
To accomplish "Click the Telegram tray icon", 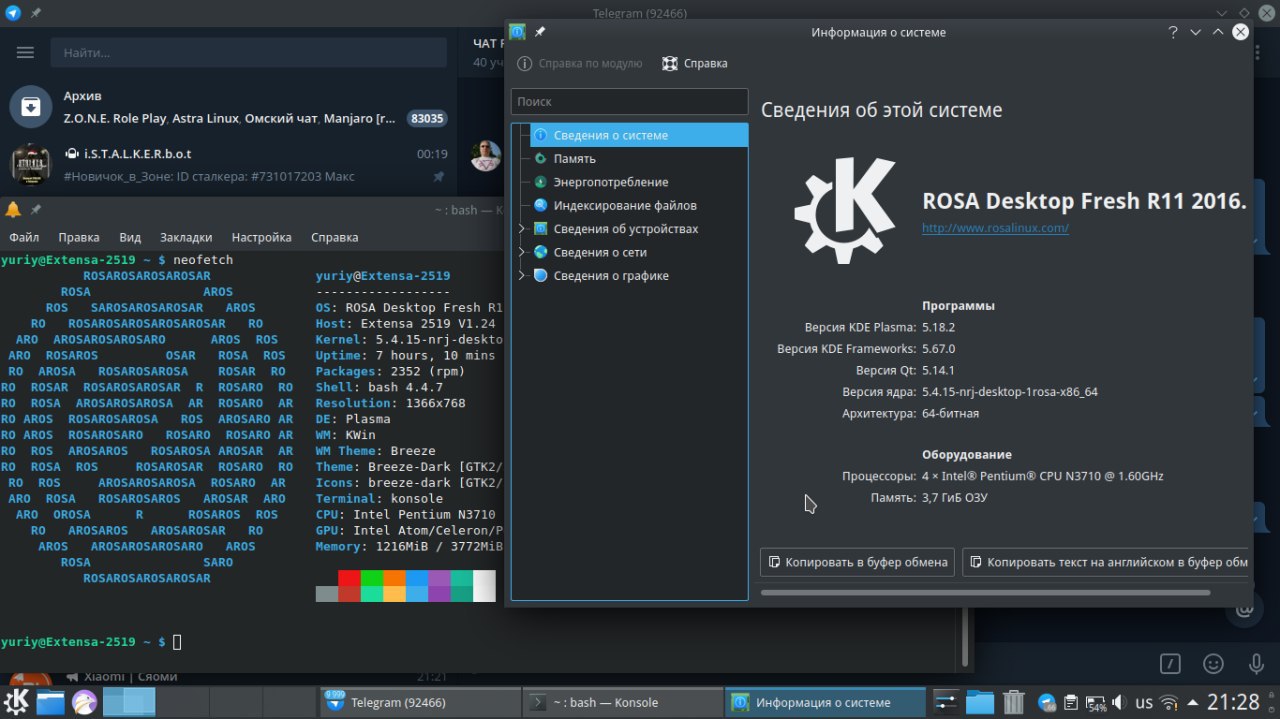I will (1047, 702).
